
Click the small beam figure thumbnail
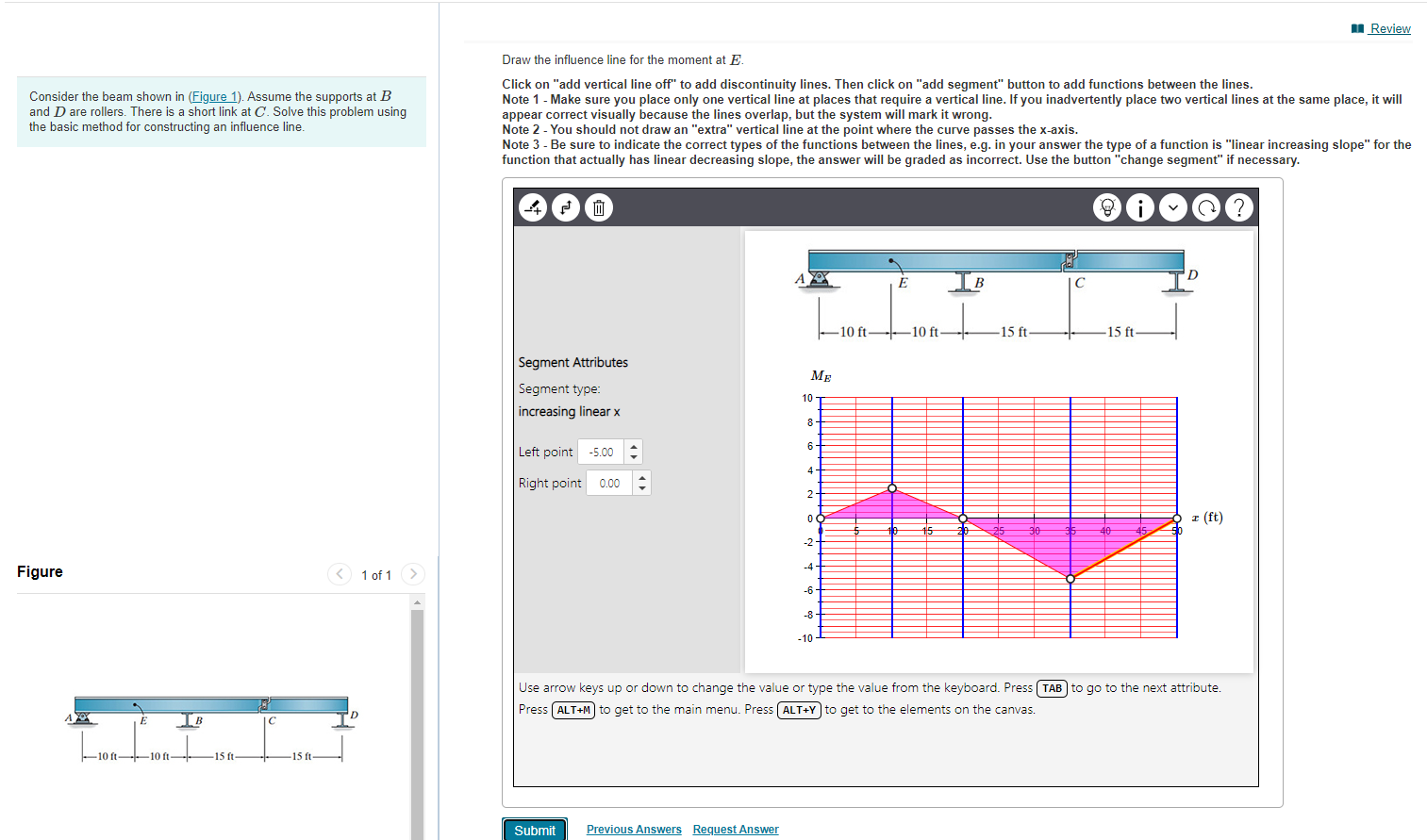[x=212, y=729]
